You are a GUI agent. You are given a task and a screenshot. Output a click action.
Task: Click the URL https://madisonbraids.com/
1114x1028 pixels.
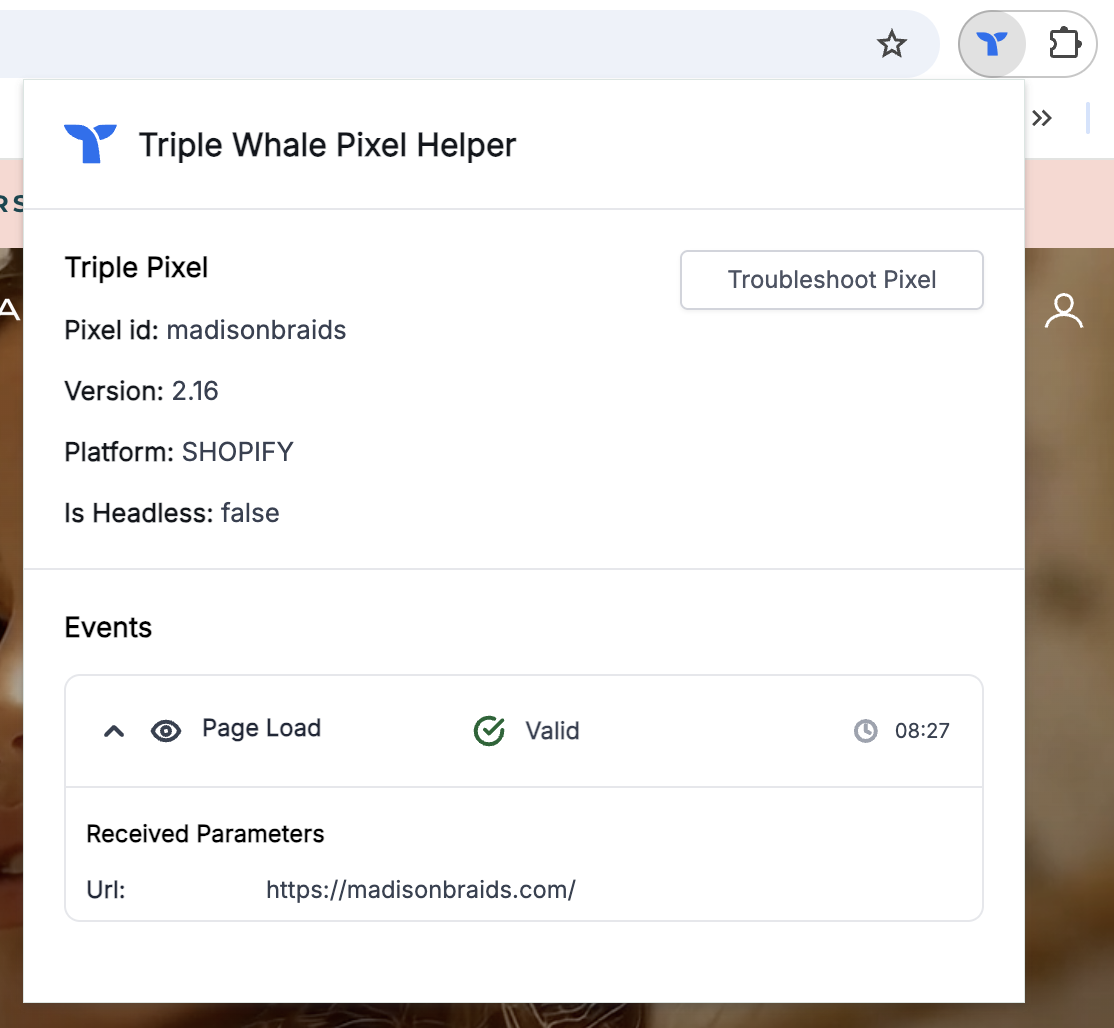[421, 889]
